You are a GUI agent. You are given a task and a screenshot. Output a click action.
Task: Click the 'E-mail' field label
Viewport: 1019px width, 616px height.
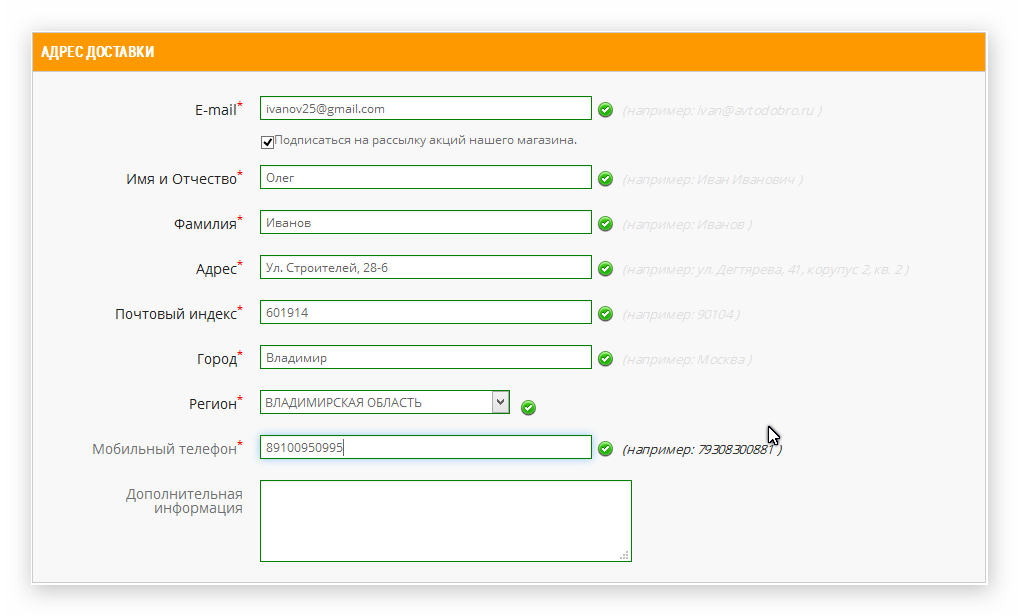click(x=216, y=110)
